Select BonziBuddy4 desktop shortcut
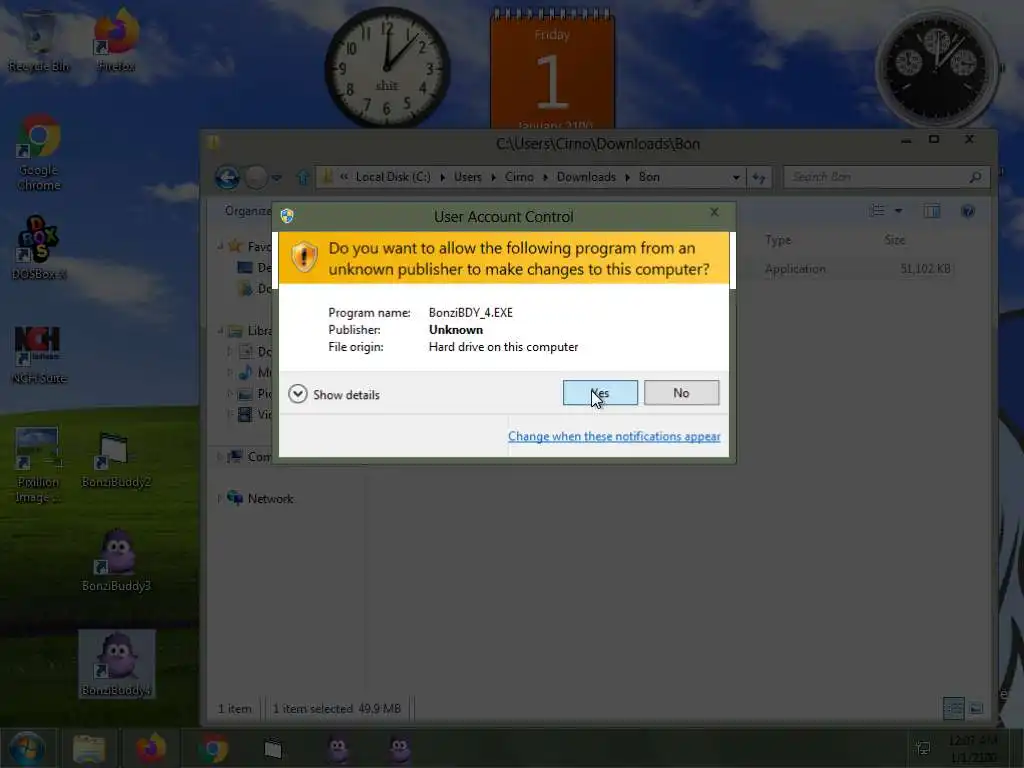Screen dimensions: 1024x768 (x=117, y=664)
